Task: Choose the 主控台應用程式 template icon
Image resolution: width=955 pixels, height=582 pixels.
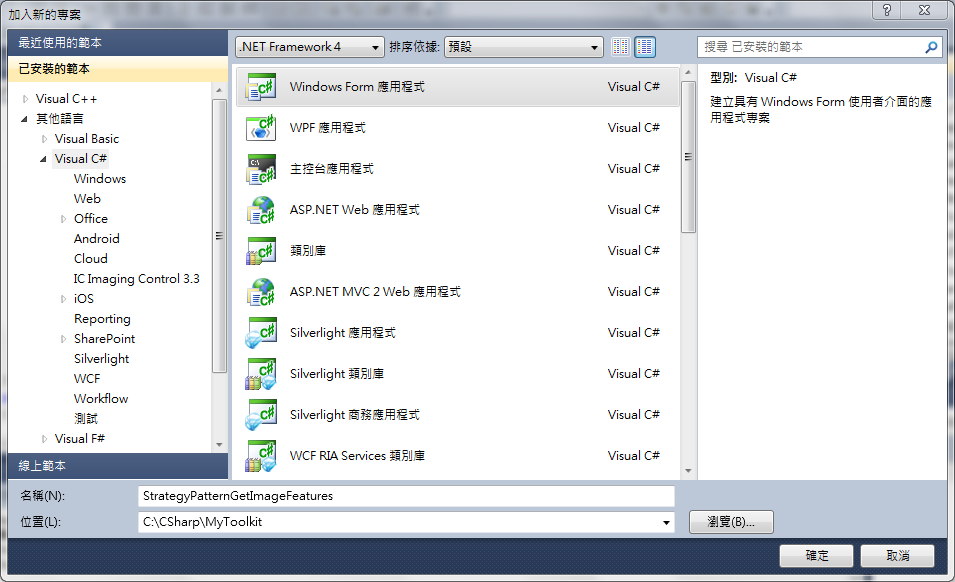Action: coord(261,169)
